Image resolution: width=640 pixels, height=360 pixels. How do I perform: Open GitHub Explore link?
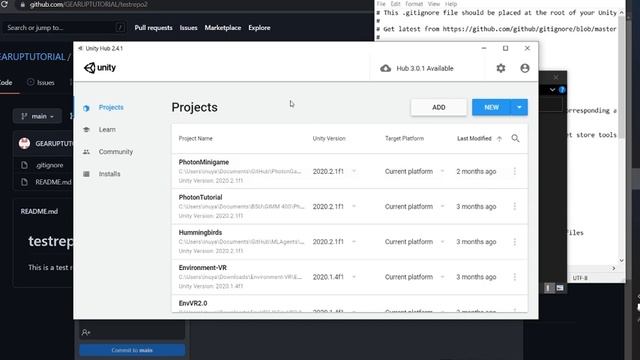pos(259,28)
